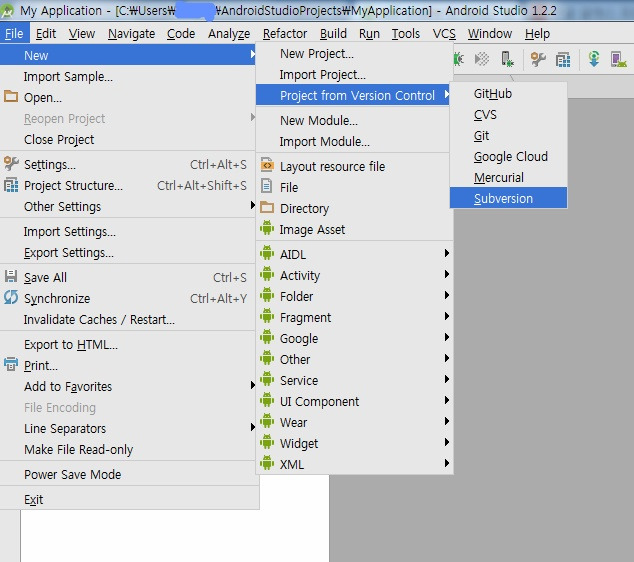Click the Android icon beside Wear
Image resolution: width=634 pixels, height=562 pixels.
point(267,421)
